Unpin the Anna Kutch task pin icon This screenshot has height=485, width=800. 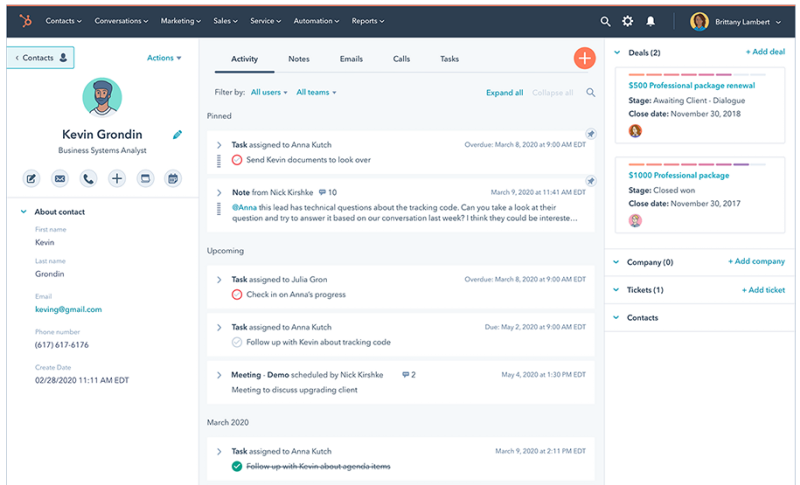point(590,134)
